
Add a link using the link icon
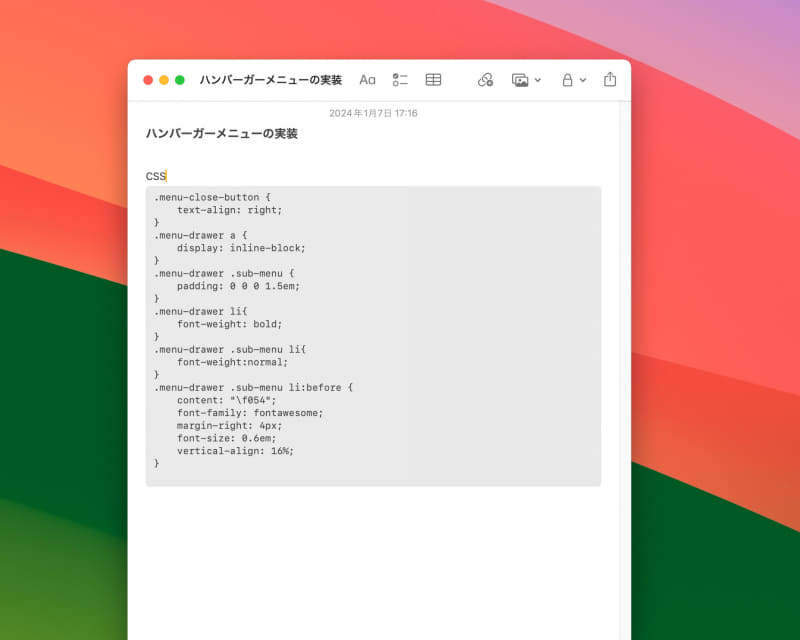tap(485, 79)
